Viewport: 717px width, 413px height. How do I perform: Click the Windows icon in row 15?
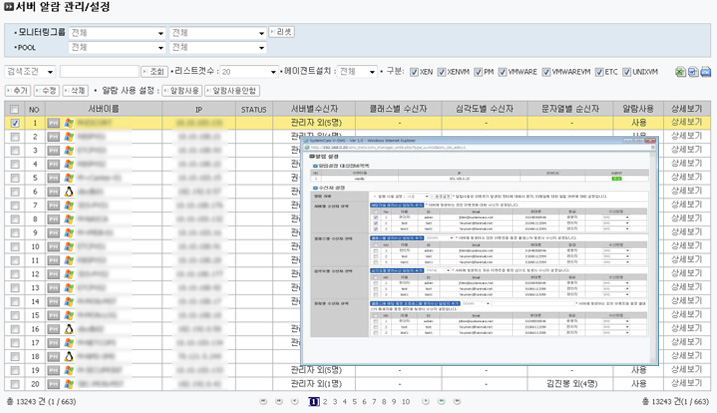tap(69, 315)
